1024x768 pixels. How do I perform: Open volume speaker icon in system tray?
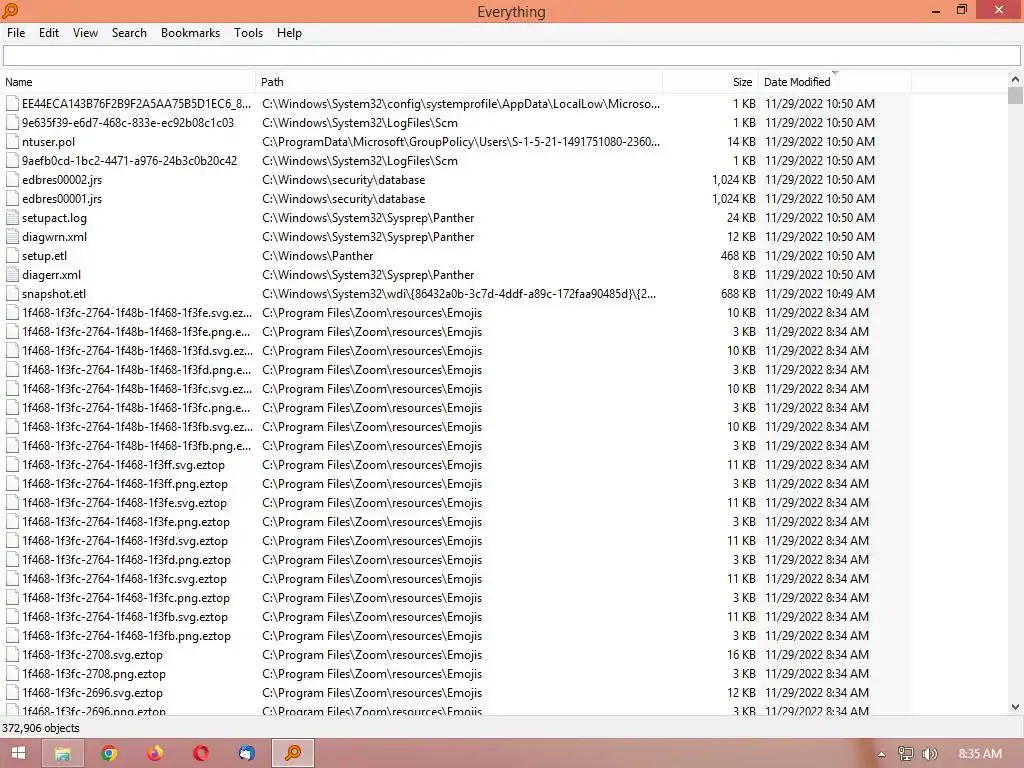point(930,754)
